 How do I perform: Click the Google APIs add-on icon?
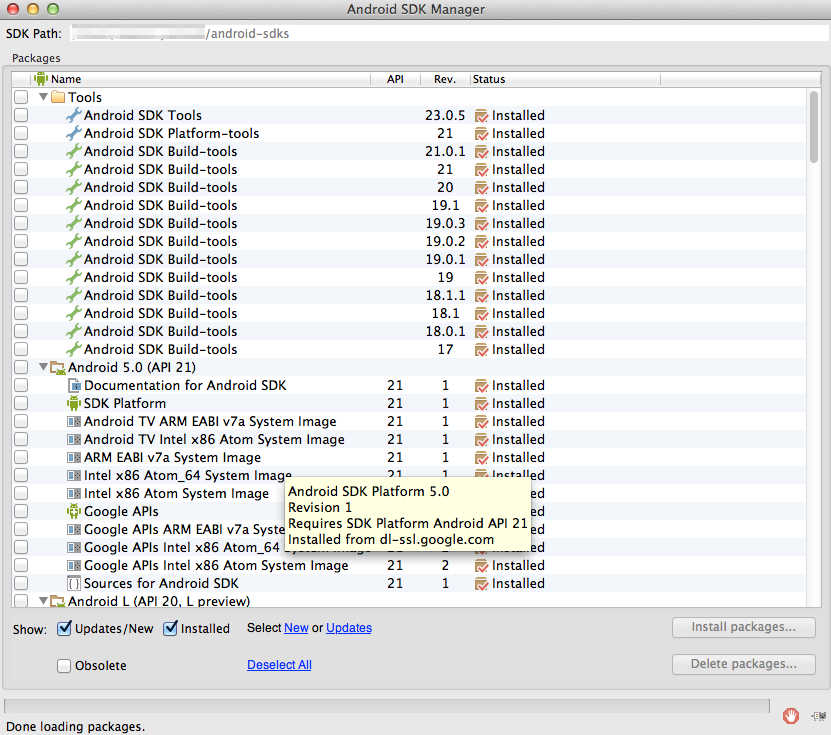74,511
